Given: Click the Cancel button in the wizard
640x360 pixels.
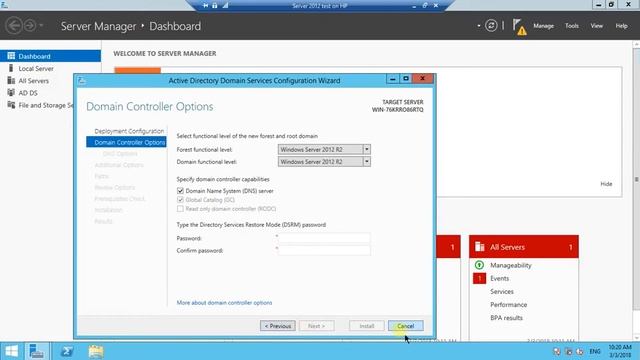Looking at the screenshot, I should [x=406, y=326].
